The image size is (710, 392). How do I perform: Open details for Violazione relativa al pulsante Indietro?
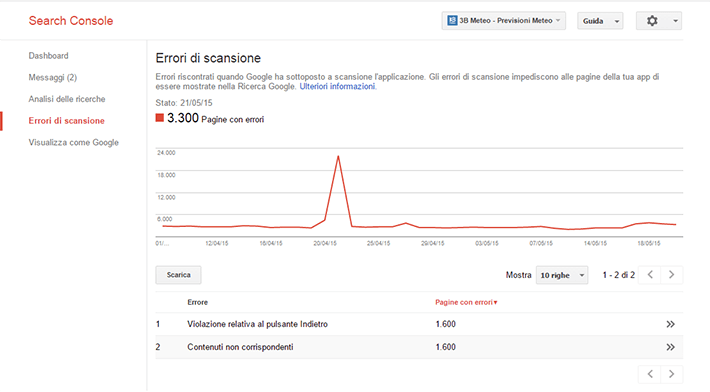(x=670, y=324)
